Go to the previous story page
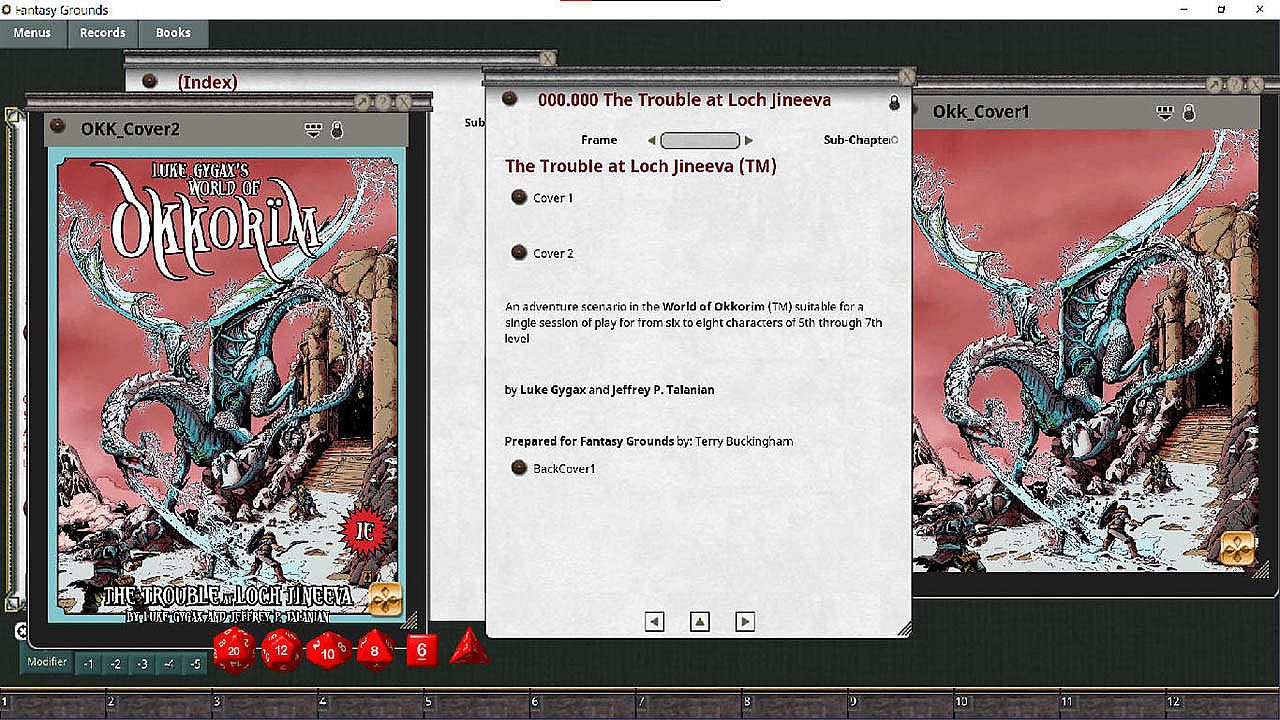This screenshot has height=720, width=1280. pyautogui.click(x=654, y=622)
